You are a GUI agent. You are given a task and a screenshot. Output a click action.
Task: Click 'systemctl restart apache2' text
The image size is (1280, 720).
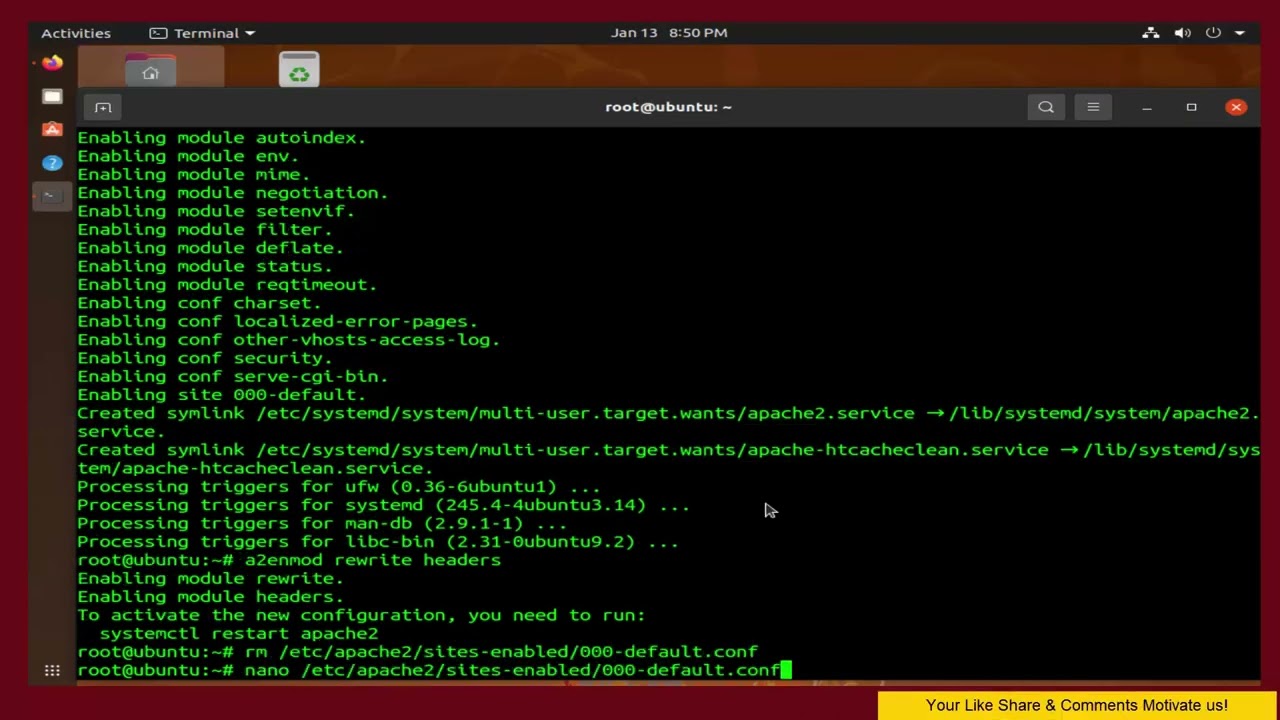click(238, 633)
